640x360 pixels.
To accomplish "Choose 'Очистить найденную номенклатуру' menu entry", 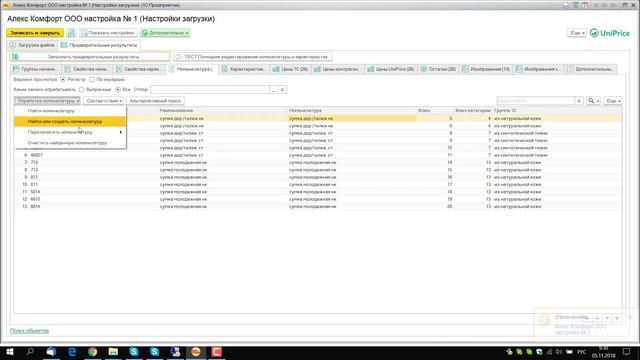I will 70,143.
